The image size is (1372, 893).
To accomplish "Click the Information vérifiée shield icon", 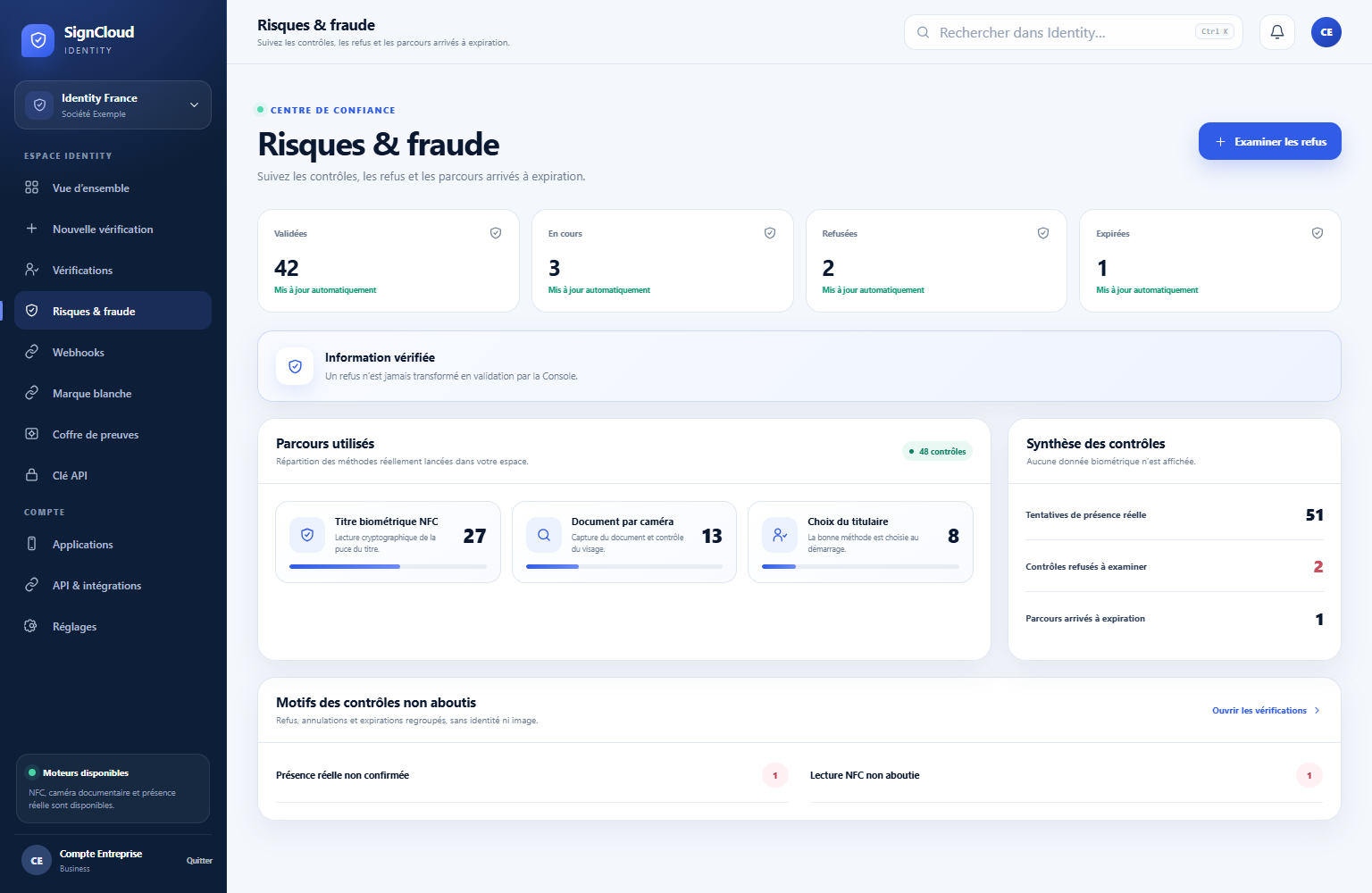I will [x=295, y=366].
